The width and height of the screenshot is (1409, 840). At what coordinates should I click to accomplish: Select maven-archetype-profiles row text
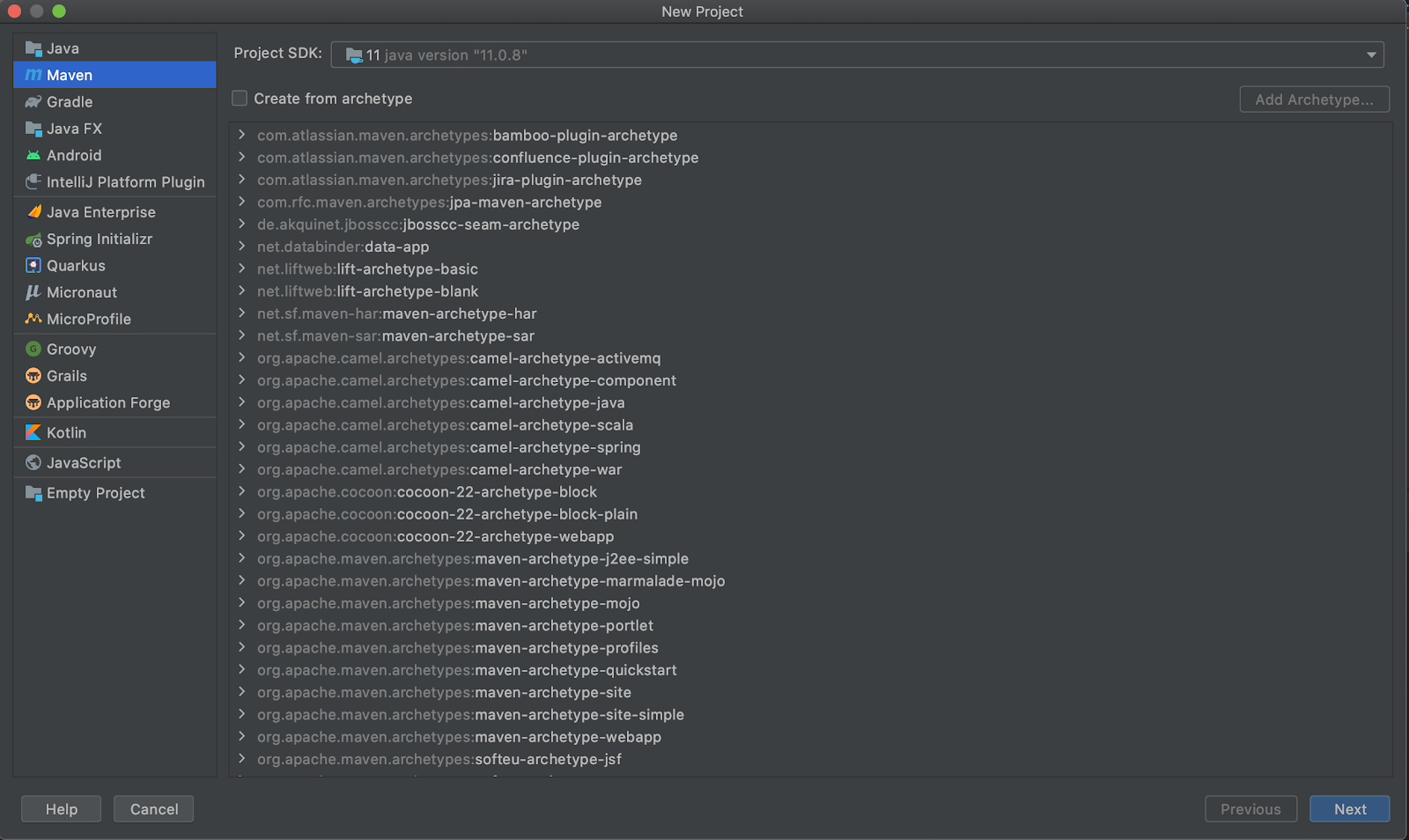coord(458,648)
